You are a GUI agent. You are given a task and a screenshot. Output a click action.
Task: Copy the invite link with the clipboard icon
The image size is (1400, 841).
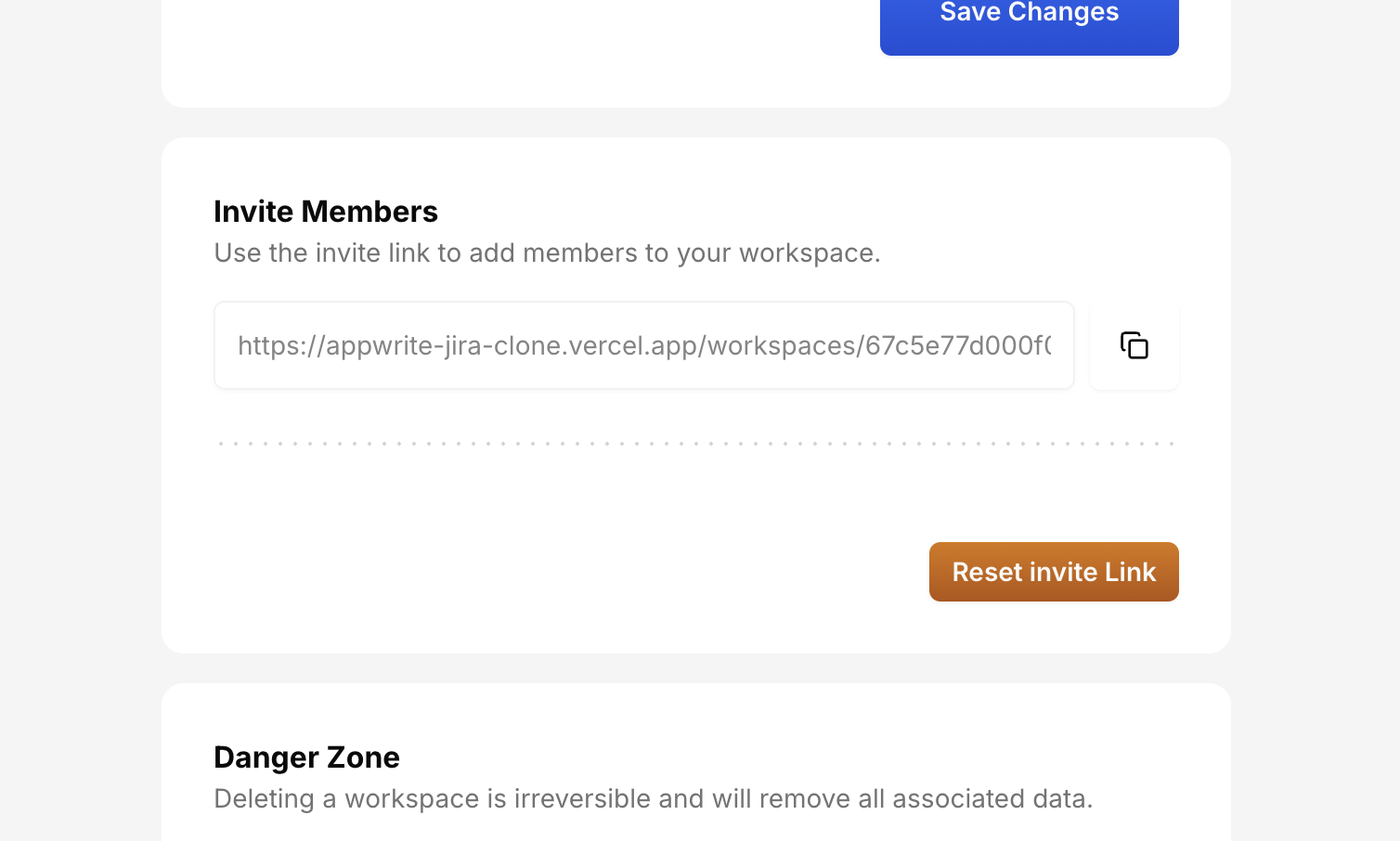tap(1134, 345)
